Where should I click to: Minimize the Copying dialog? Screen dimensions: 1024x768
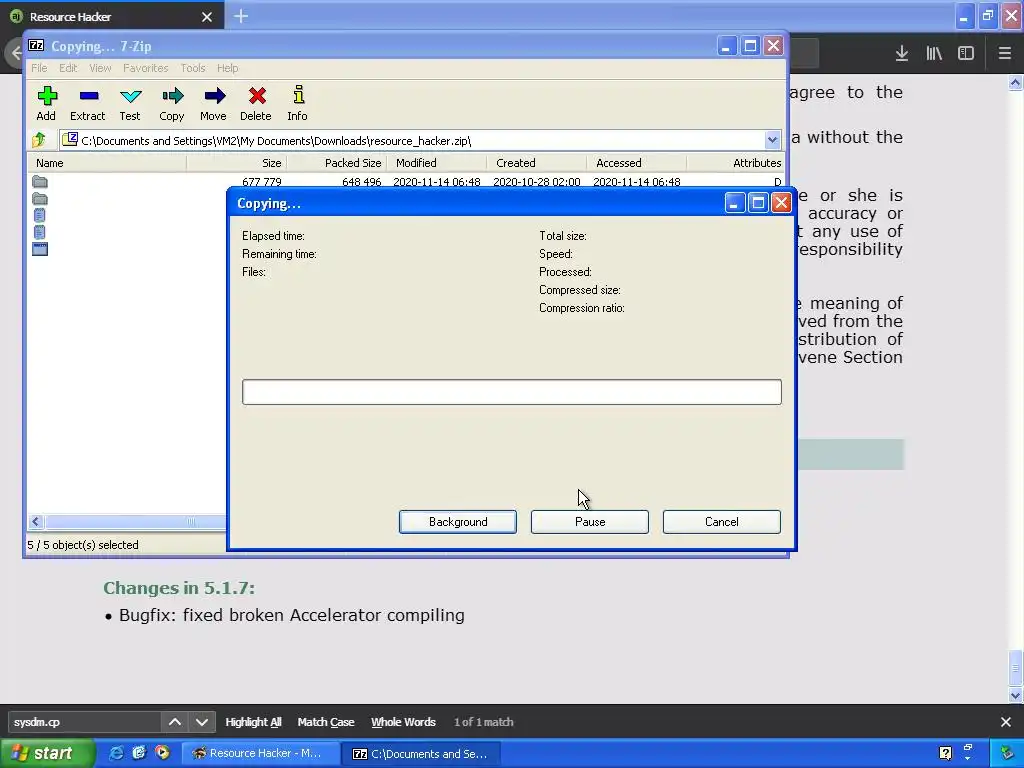(x=735, y=203)
